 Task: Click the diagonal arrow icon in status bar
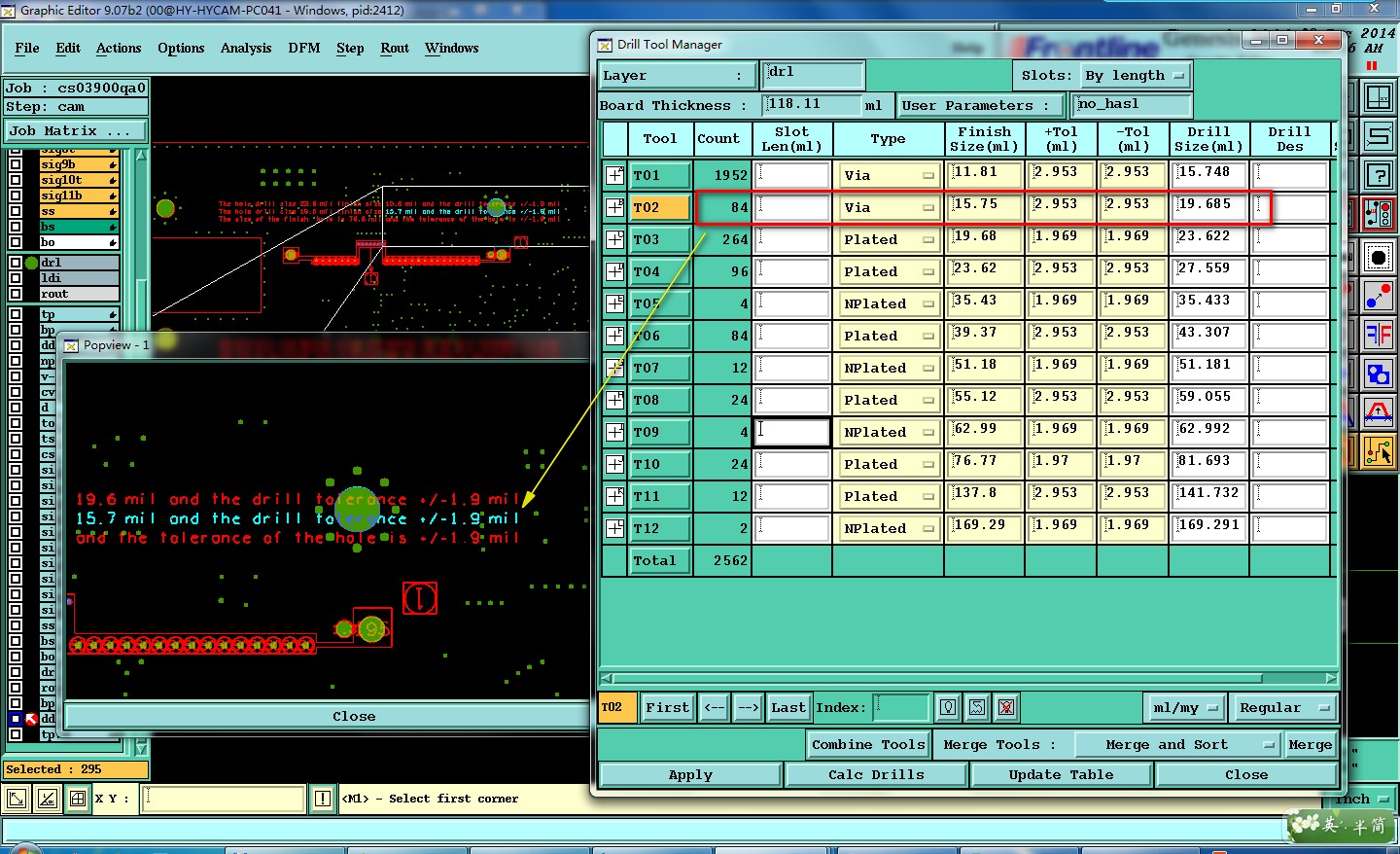pos(47,799)
